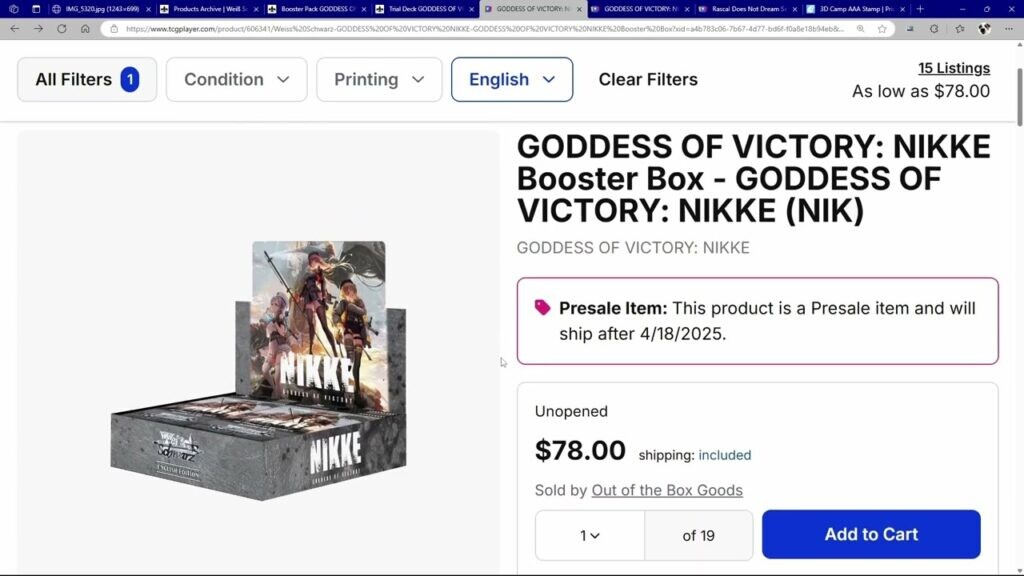Click the zoom magnifier icon in address bar

861,29
